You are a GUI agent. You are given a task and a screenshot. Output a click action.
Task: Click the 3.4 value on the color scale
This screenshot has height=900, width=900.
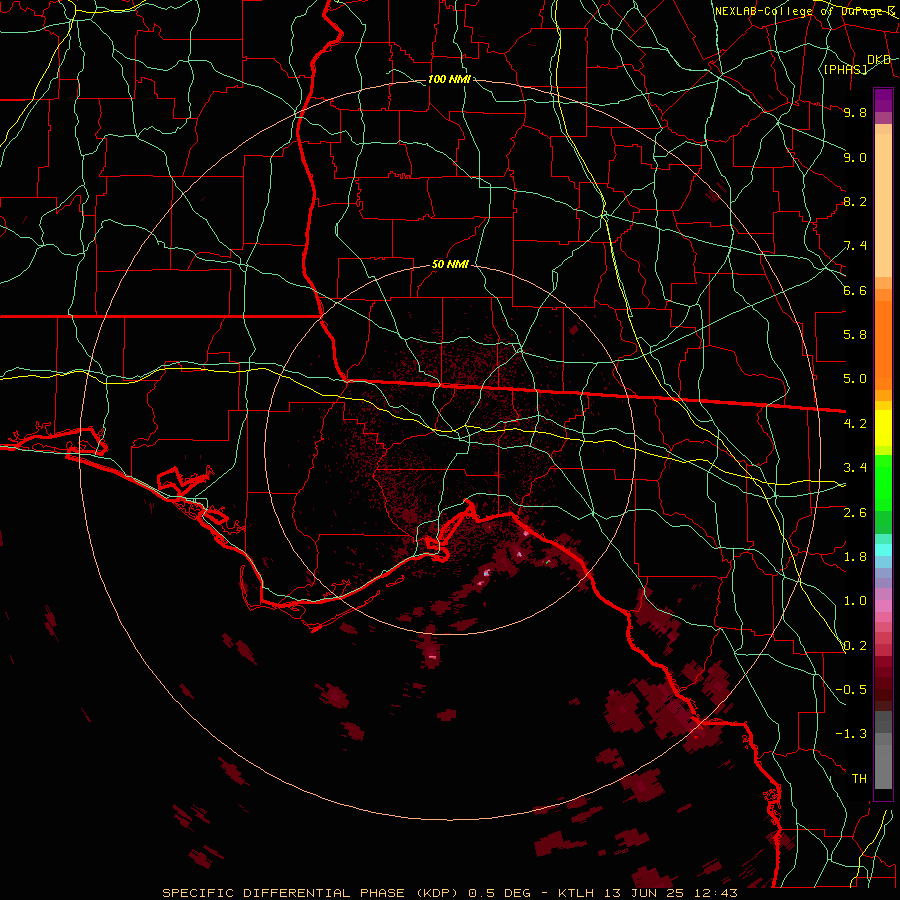click(x=855, y=468)
